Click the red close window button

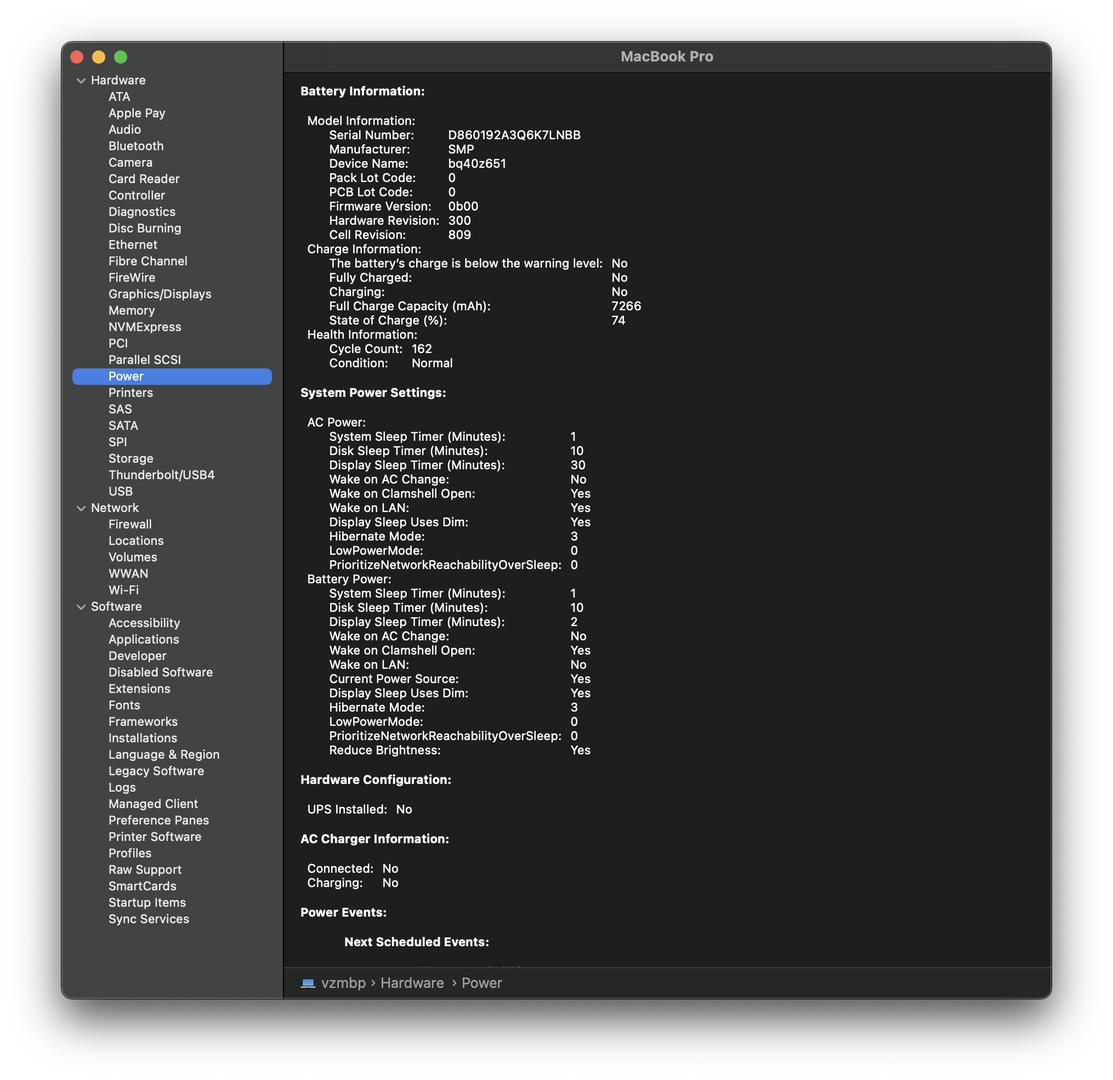click(x=77, y=57)
